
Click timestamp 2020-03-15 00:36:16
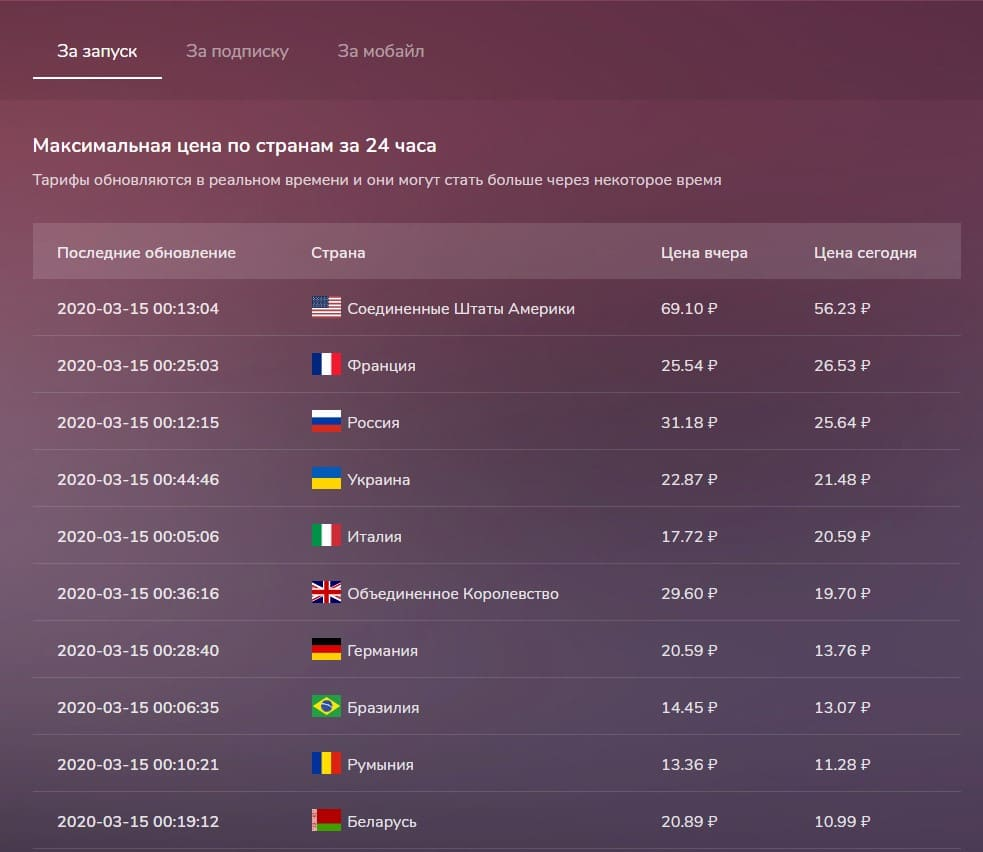point(138,594)
